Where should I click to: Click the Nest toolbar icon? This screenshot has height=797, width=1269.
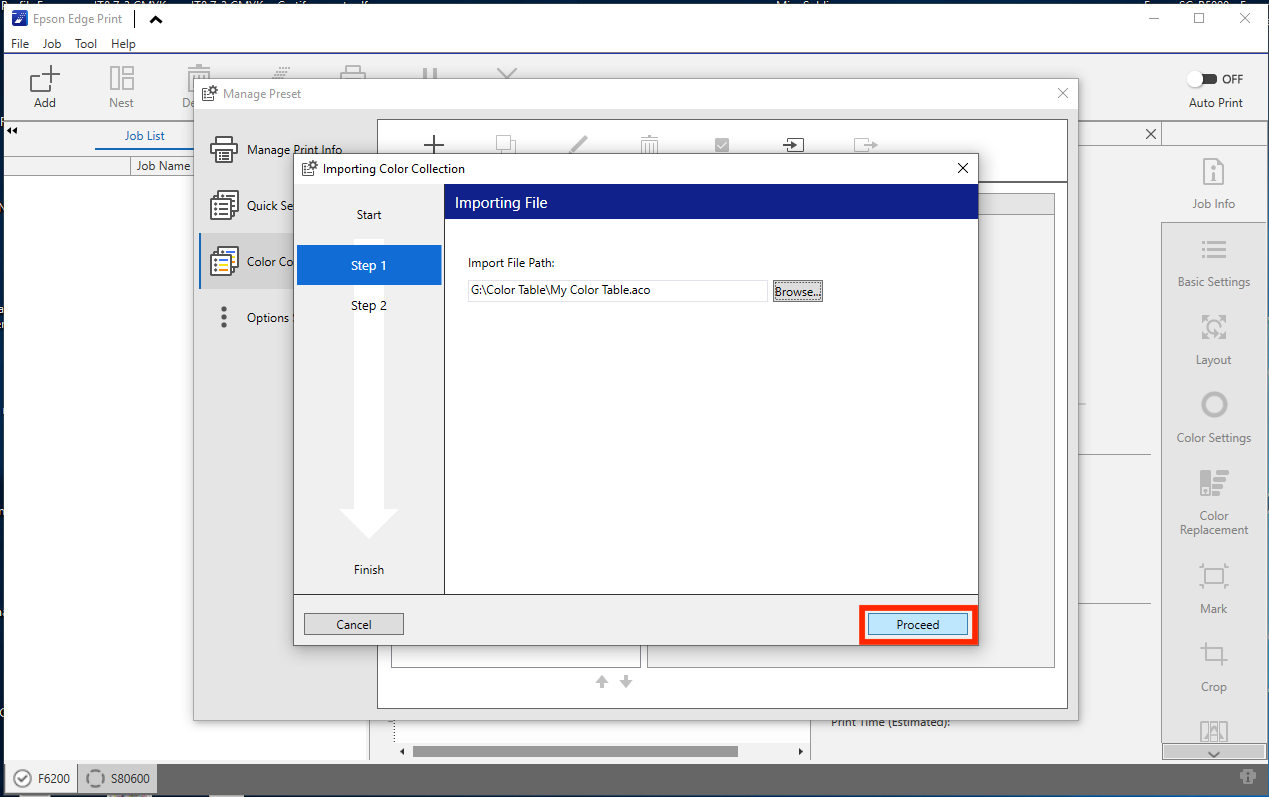click(x=121, y=88)
